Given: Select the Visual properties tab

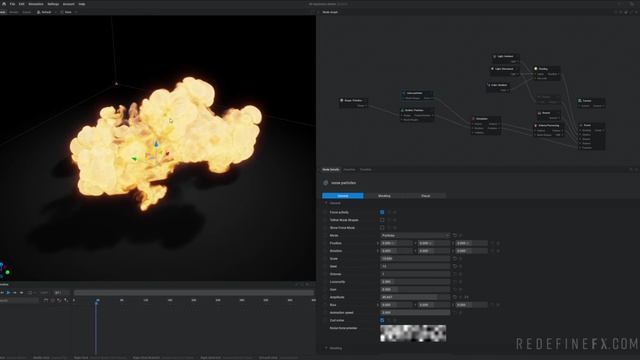Looking at the screenshot, I should coord(425,196).
